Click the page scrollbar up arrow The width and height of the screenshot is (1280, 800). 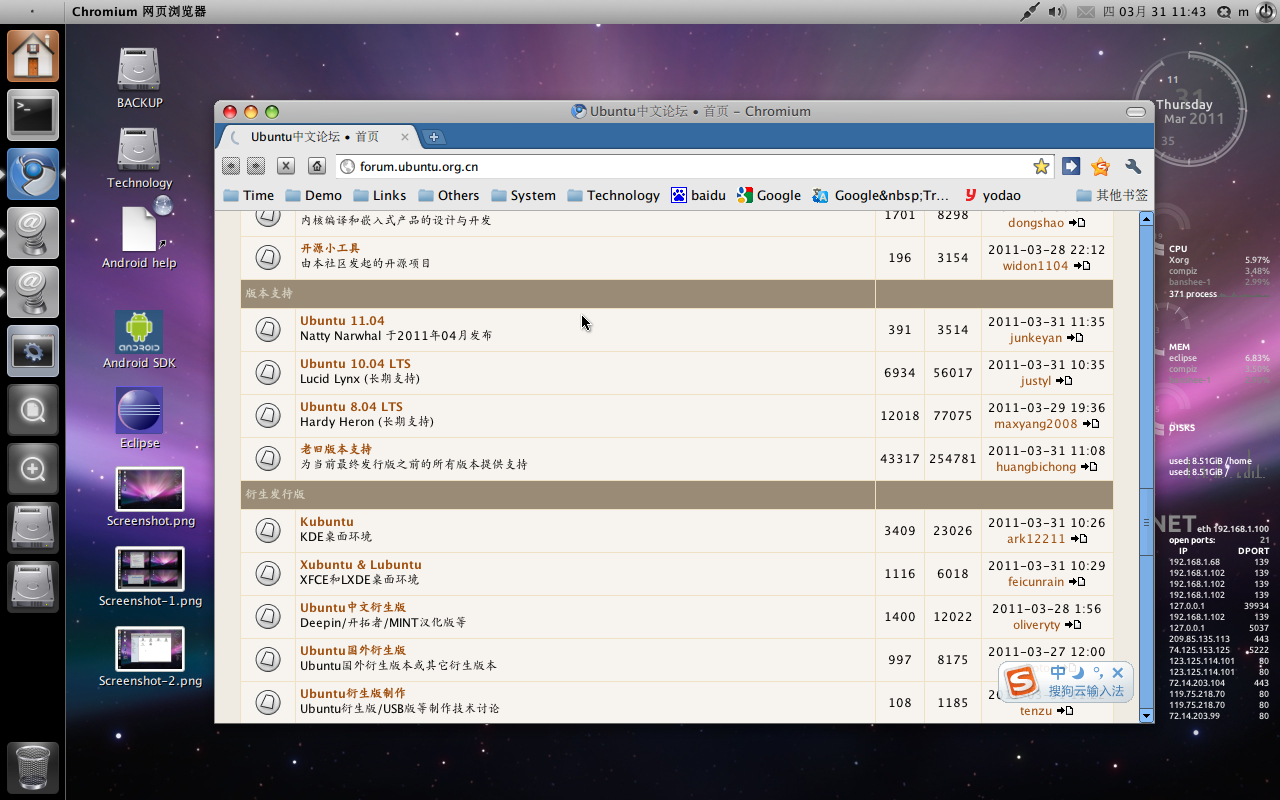point(1146,218)
